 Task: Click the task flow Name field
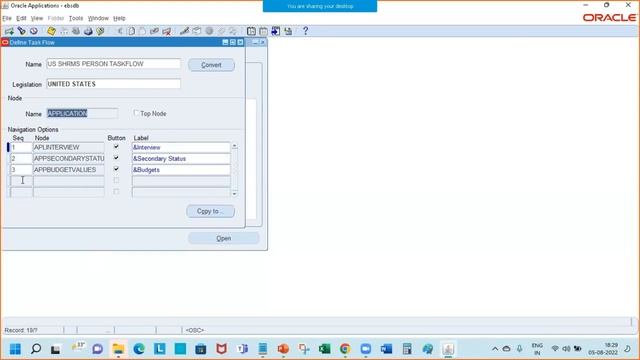(113, 64)
